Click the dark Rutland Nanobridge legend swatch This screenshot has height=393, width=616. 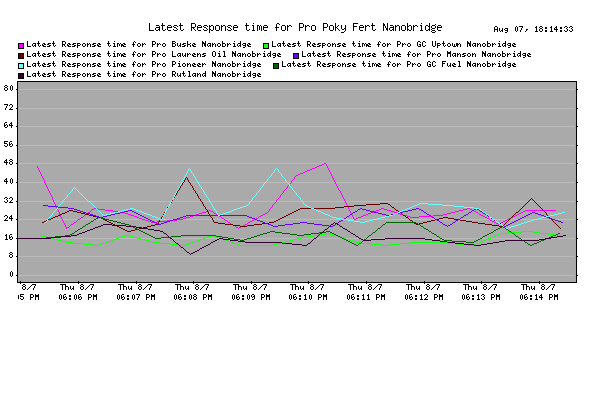tap(21, 76)
